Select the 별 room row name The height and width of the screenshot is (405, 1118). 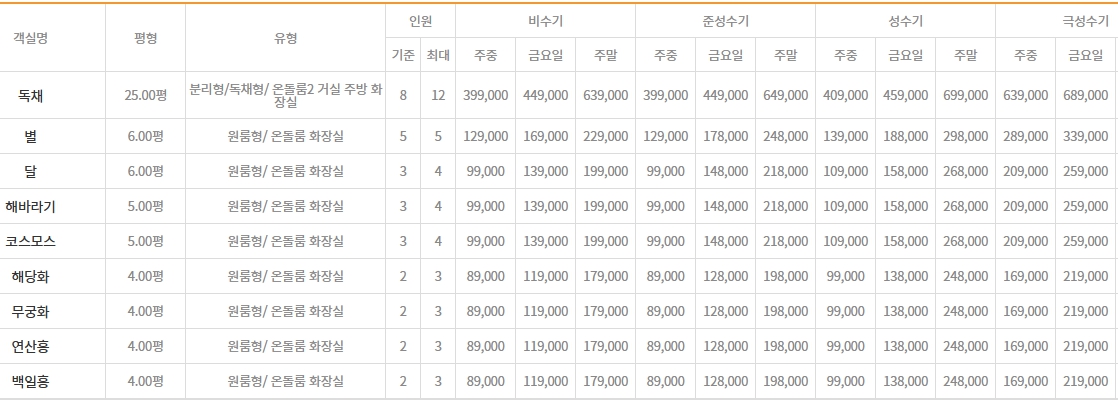(x=31, y=136)
